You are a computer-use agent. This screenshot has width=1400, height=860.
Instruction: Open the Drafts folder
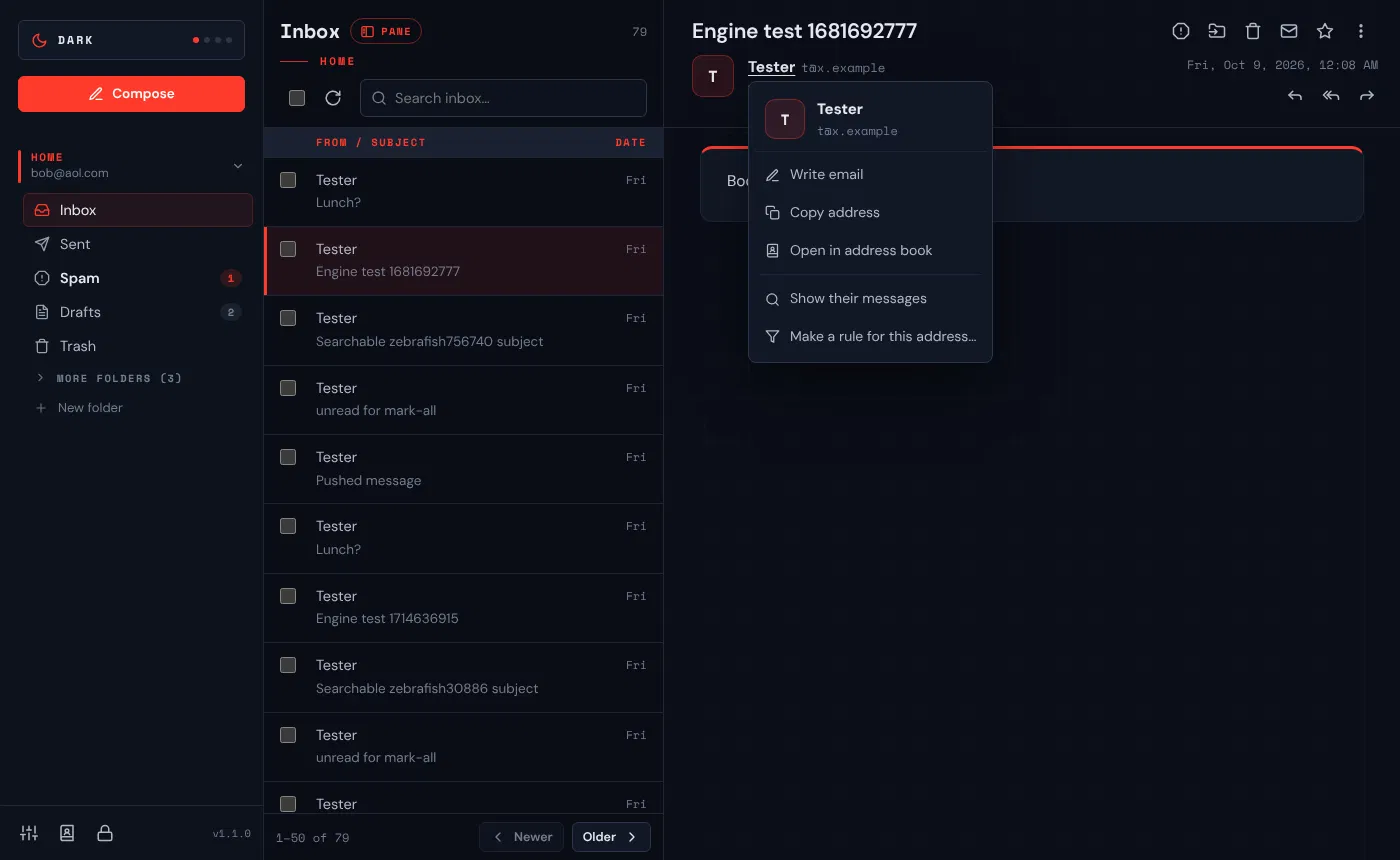pyautogui.click(x=138, y=312)
